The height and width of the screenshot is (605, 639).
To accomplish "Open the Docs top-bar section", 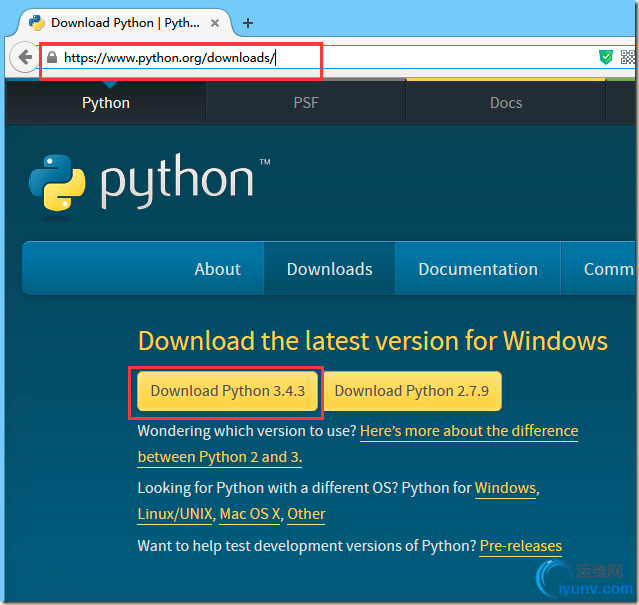I will [x=506, y=103].
